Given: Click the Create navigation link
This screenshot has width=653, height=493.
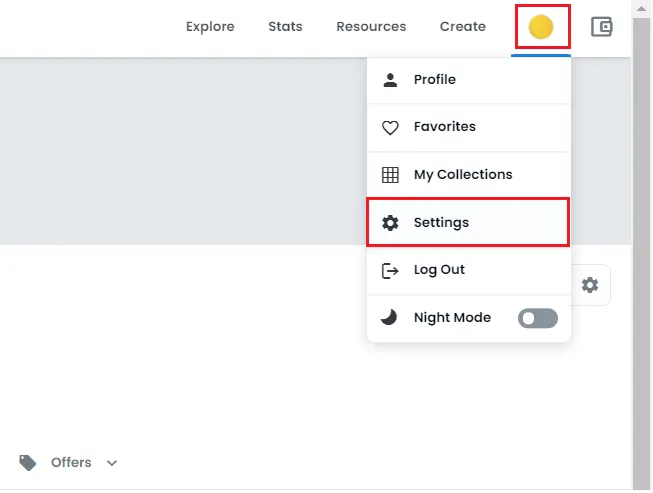Looking at the screenshot, I should 463,27.
